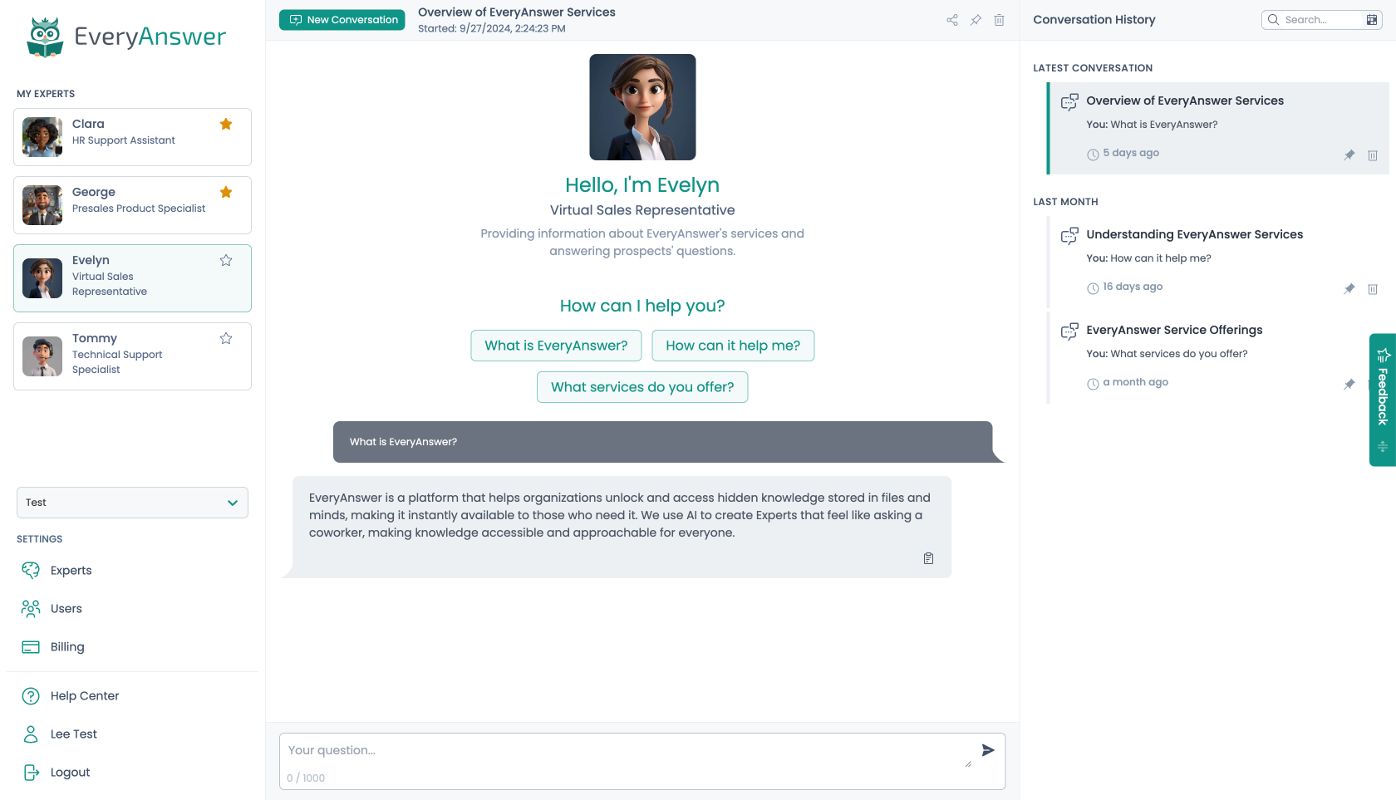Open the Experts settings page

(x=71, y=570)
